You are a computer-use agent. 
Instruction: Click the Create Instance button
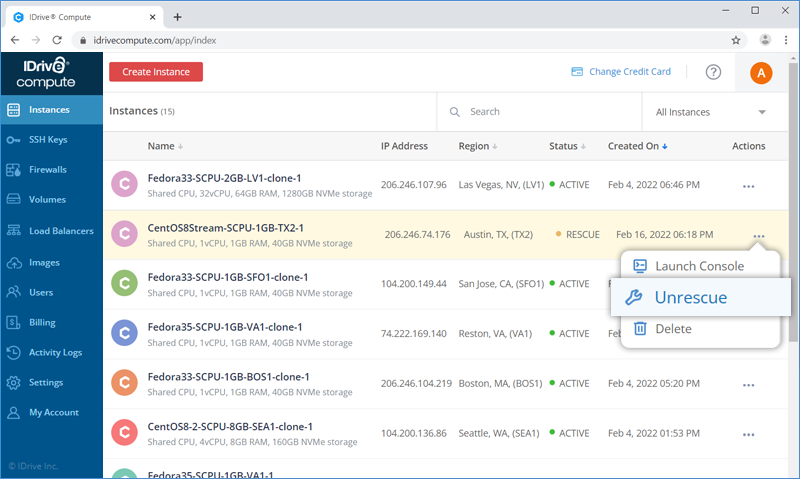[x=156, y=72]
